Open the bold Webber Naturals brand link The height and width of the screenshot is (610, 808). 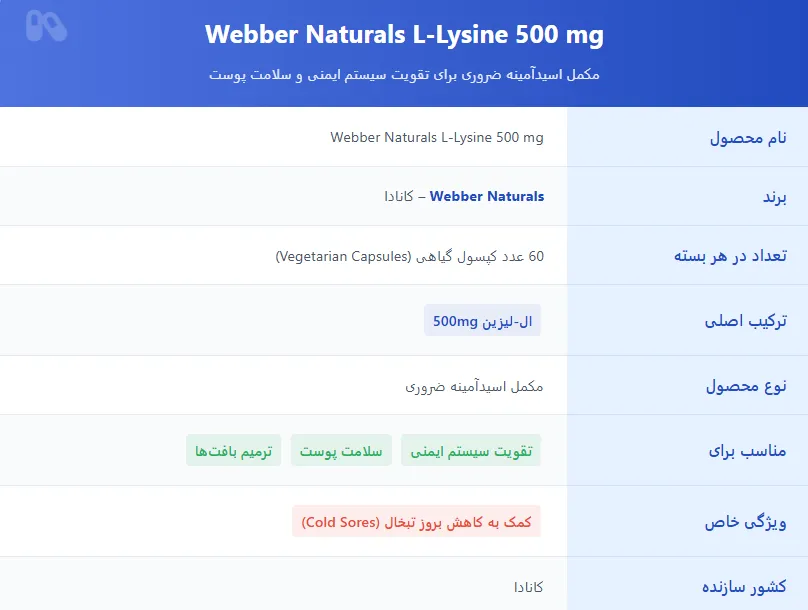click(x=486, y=196)
